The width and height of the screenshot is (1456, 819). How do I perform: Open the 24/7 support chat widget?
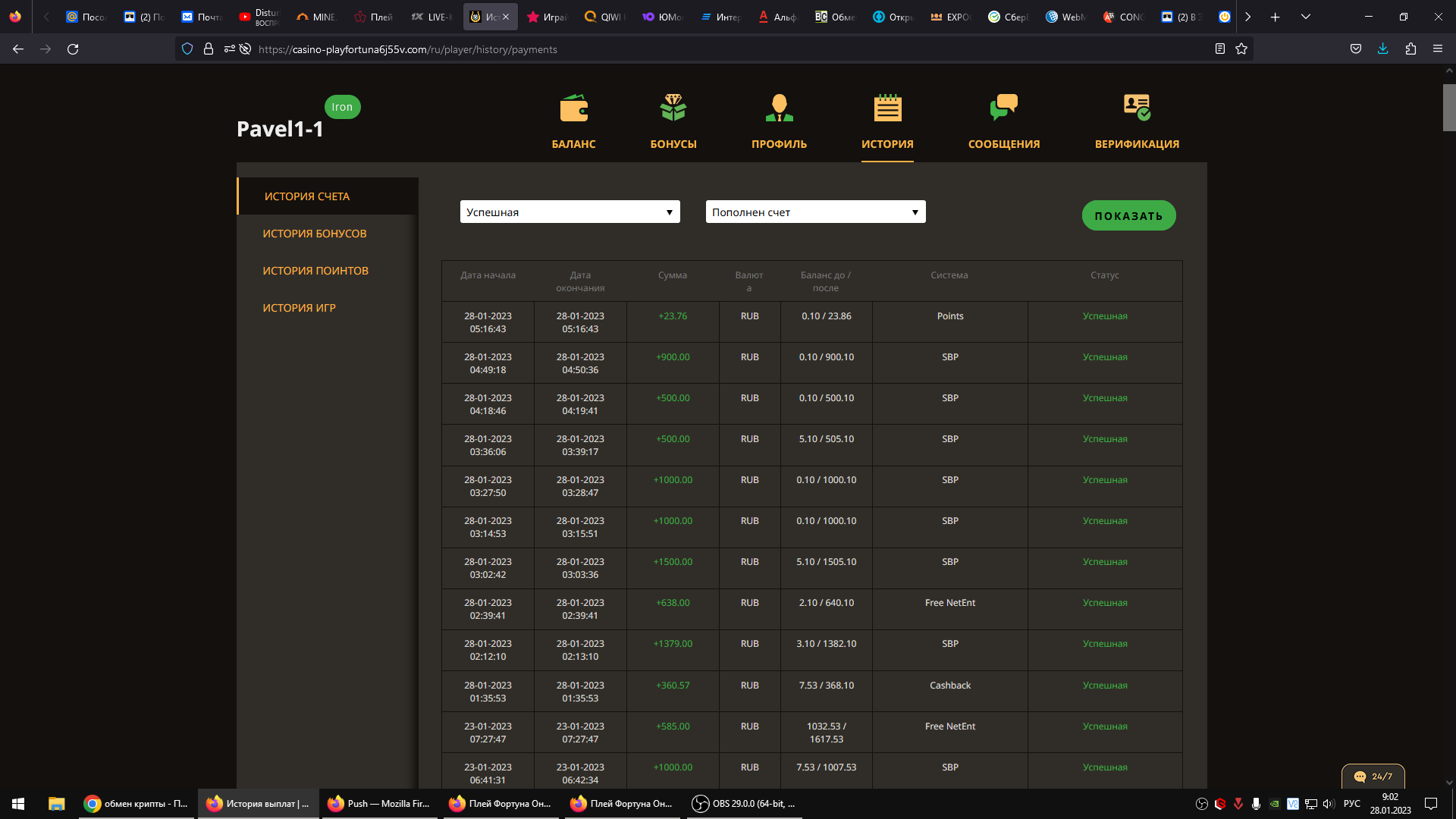(x=1373, y=777)
